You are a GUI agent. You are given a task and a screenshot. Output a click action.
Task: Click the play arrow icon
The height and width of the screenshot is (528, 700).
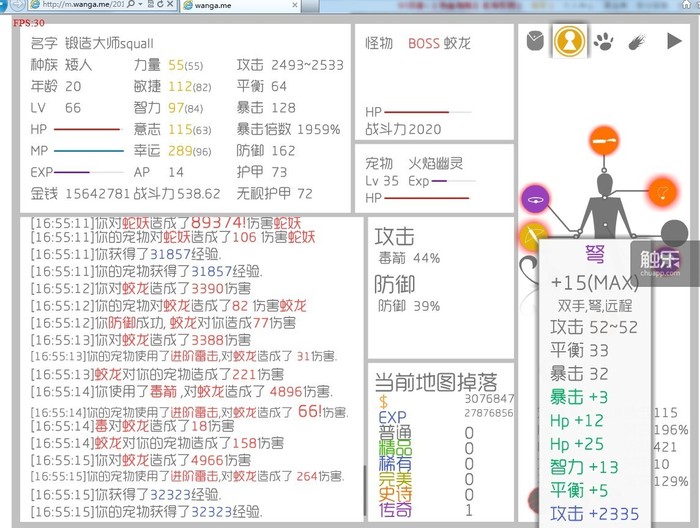674,41
